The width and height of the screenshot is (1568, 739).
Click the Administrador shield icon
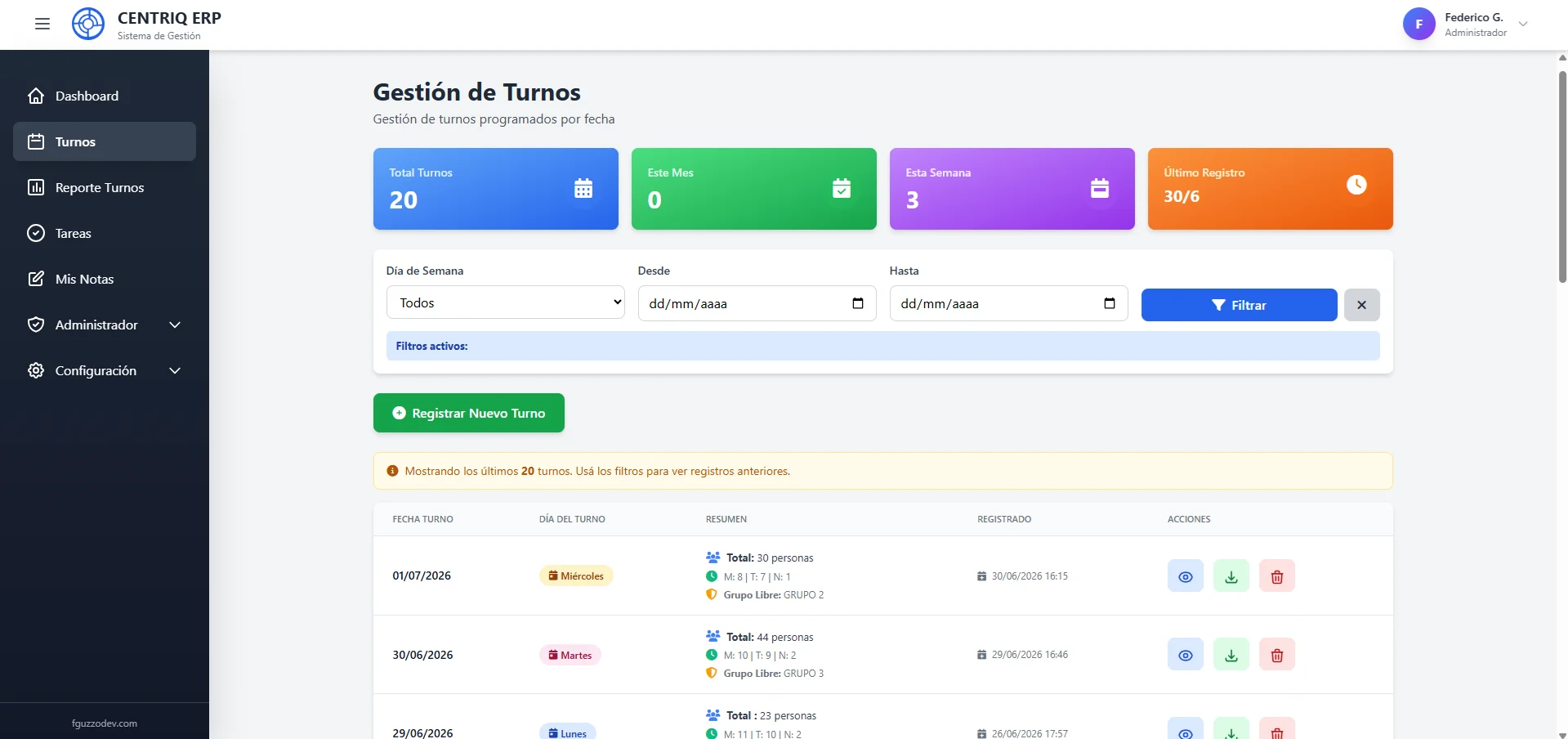pos(36,325)
